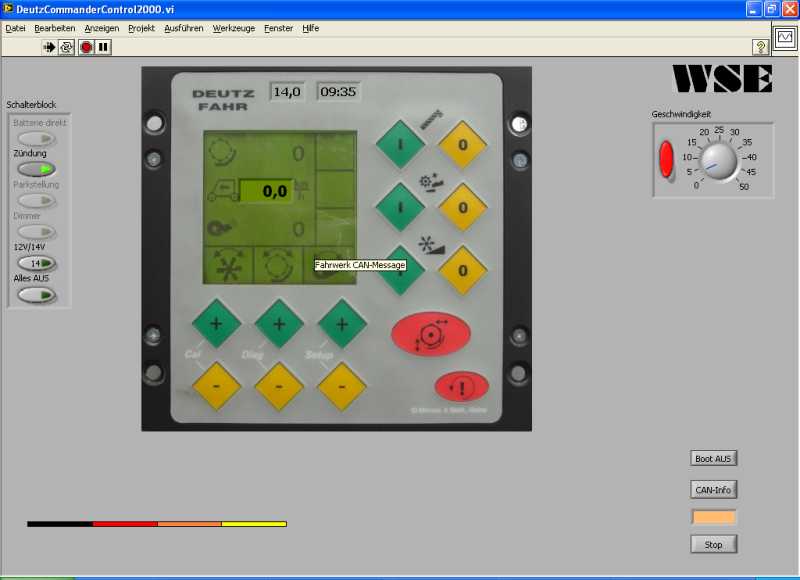Click the orange color indicator box
Image resolution: width=800 pixels, height=580 pixels.
coord(714,517)
